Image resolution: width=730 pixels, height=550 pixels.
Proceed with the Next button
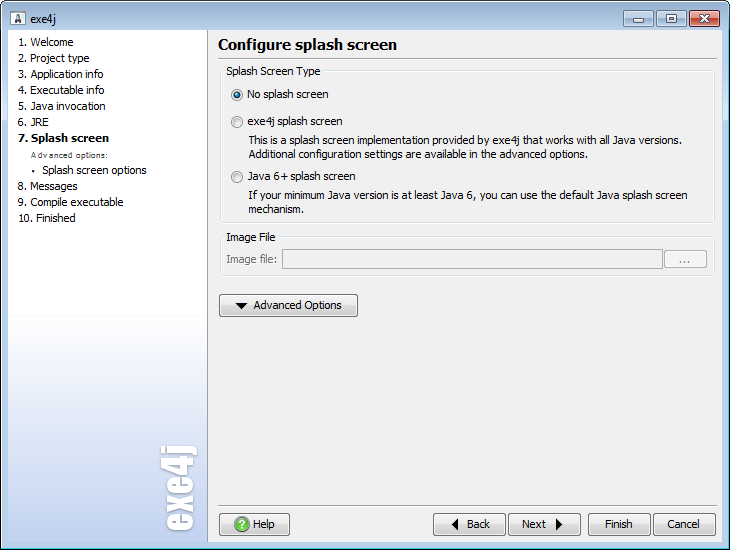point(544,524)
